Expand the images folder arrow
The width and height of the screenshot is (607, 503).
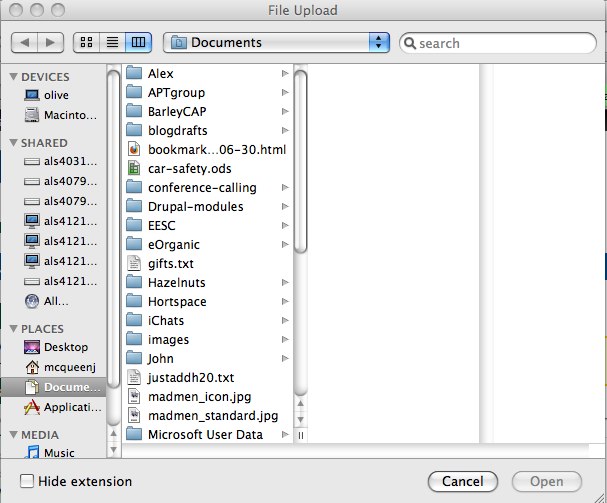click(285, 339)
